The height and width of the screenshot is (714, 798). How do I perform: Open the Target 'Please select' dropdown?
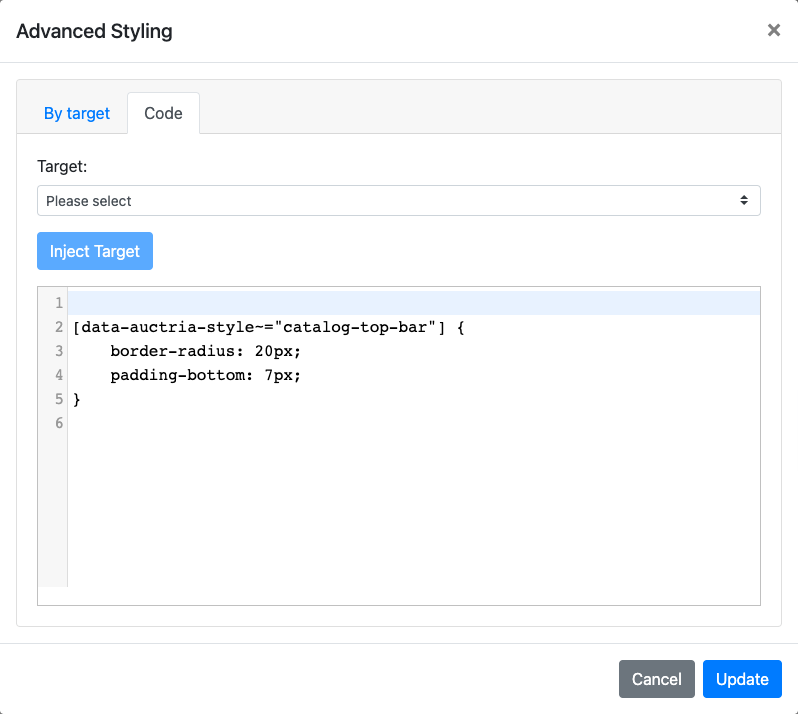click(x=398, y=201)
